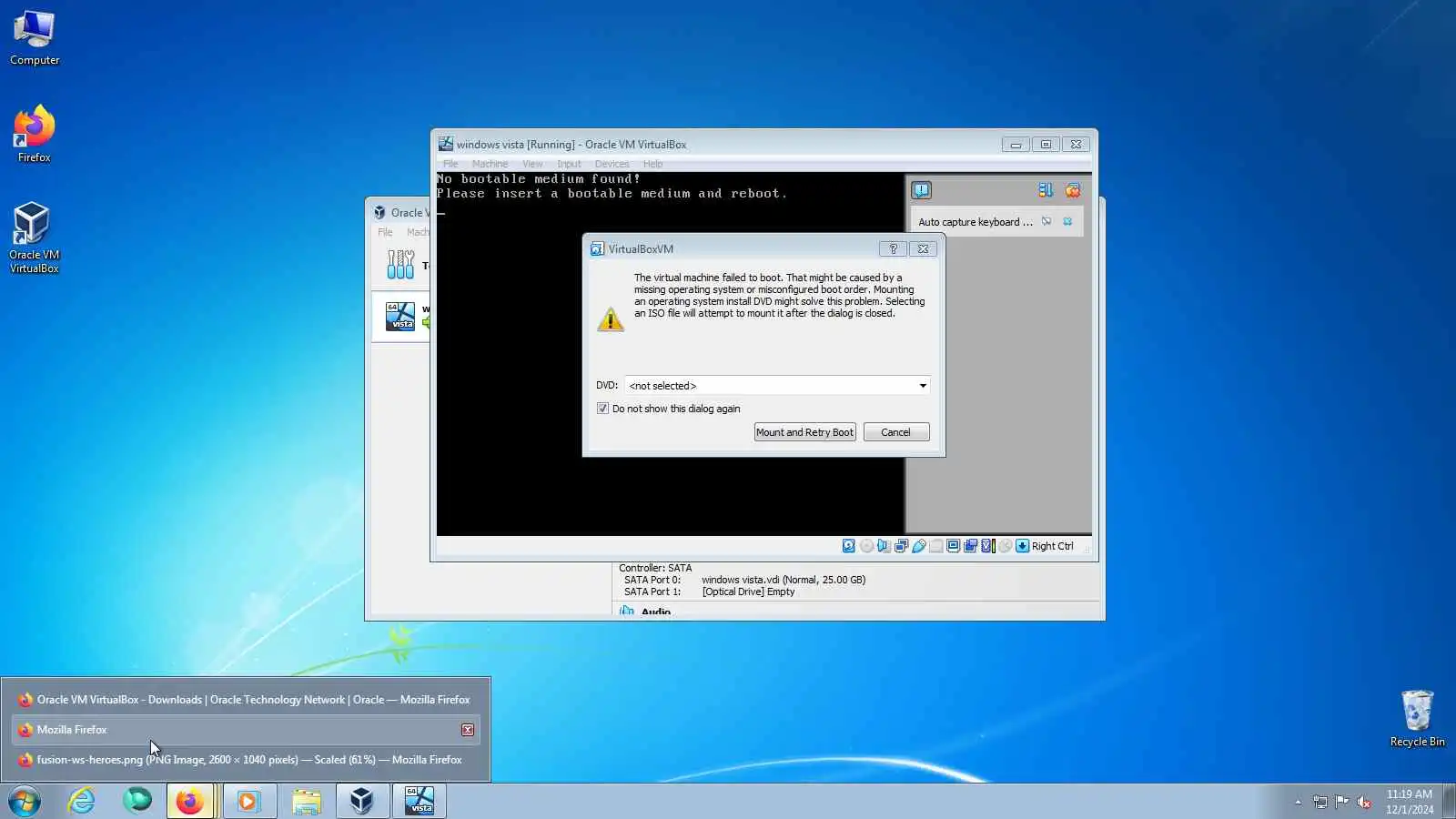
Task: Click Firefox taskbar button
Action: [x=190, y=801]
